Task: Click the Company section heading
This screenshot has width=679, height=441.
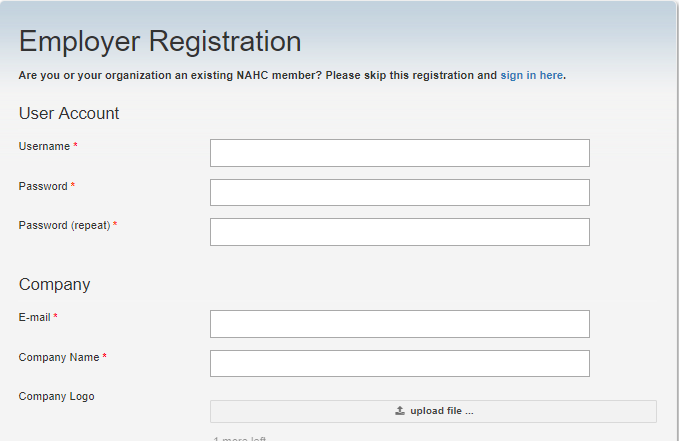Action: click(54, 285)
